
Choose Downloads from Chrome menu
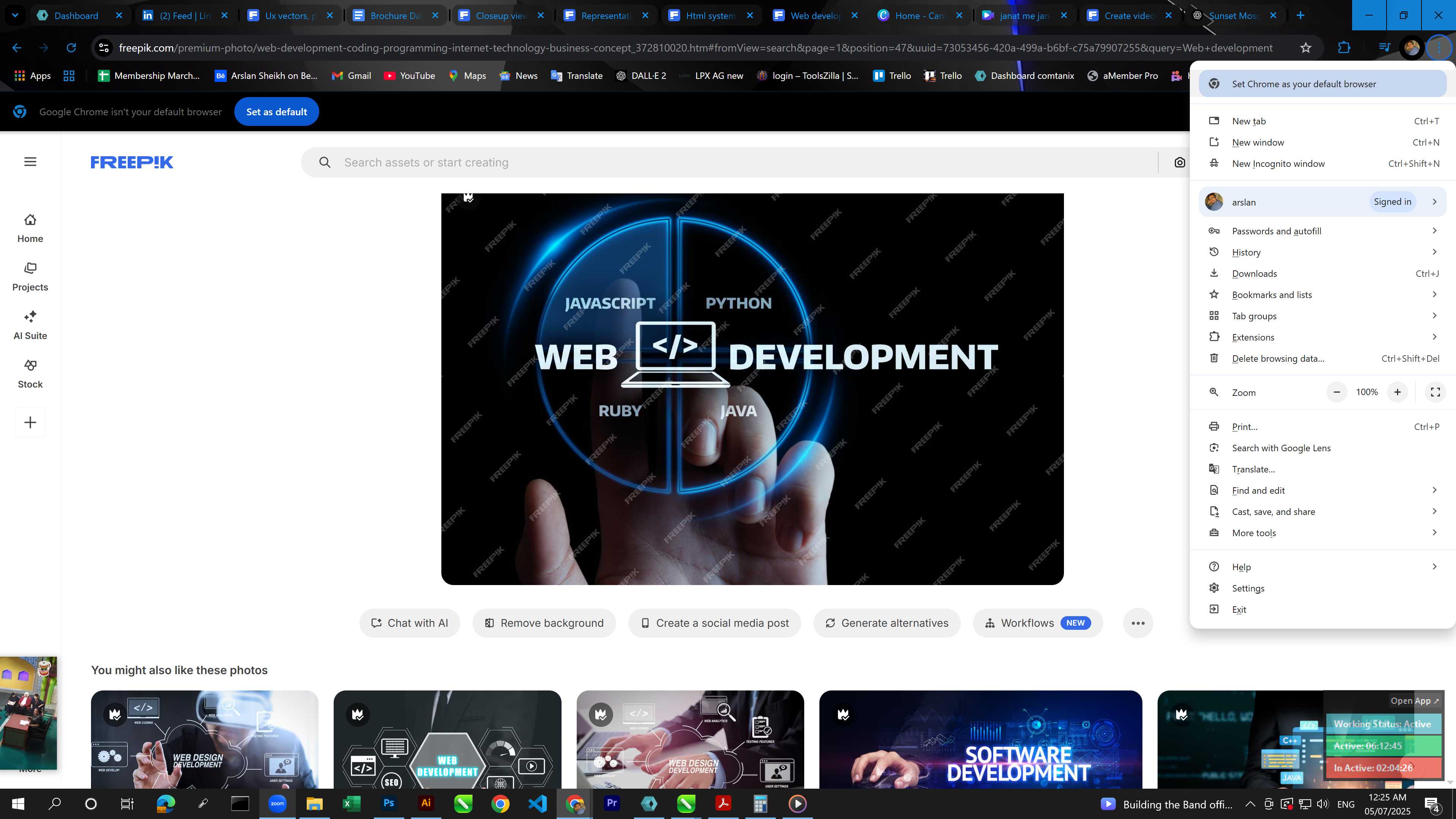1323,273
